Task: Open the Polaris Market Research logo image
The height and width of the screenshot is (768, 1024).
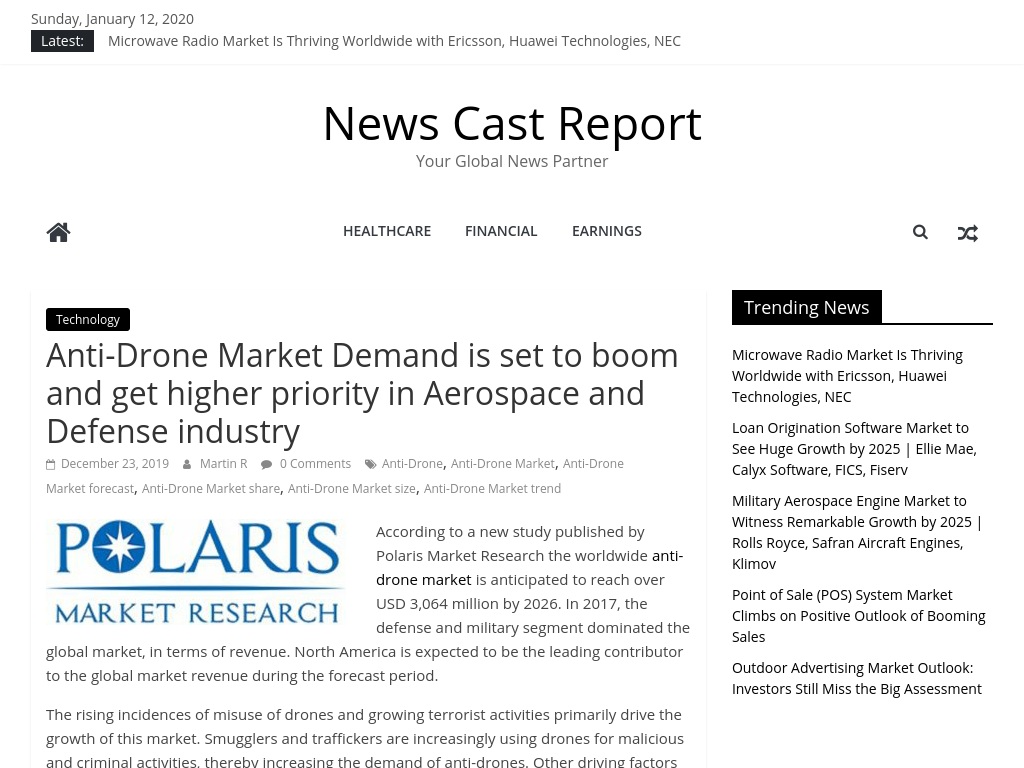Action: pyautogui.click(x=196, y=572)
